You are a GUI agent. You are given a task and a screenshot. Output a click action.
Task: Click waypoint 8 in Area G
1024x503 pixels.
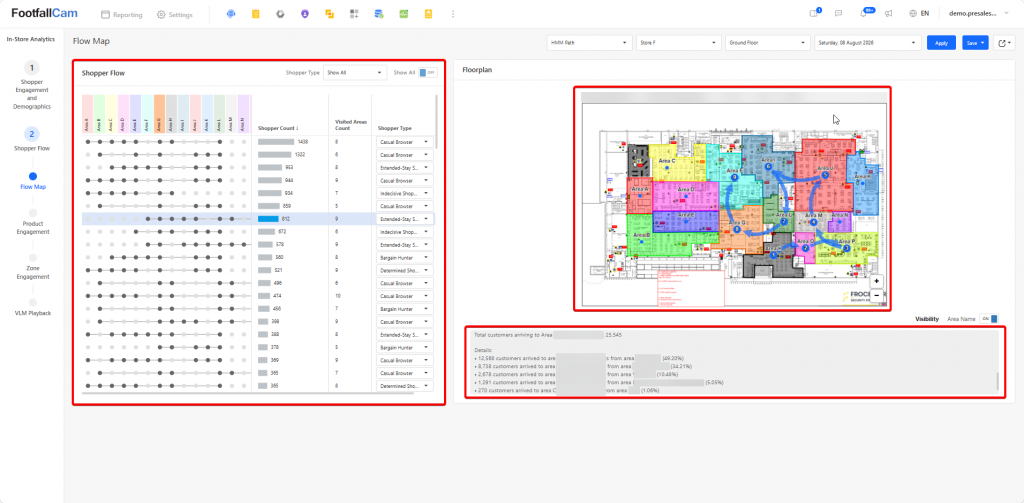click(x=737, y=229)
